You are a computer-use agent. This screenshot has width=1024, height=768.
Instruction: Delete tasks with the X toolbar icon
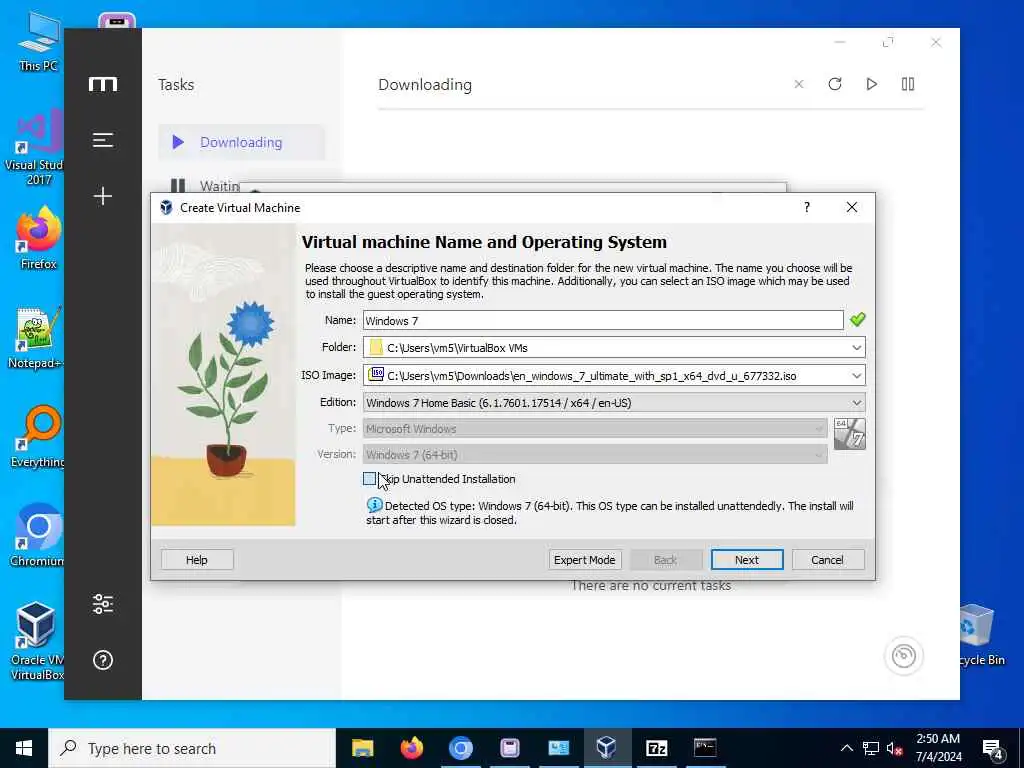point(799,84)
